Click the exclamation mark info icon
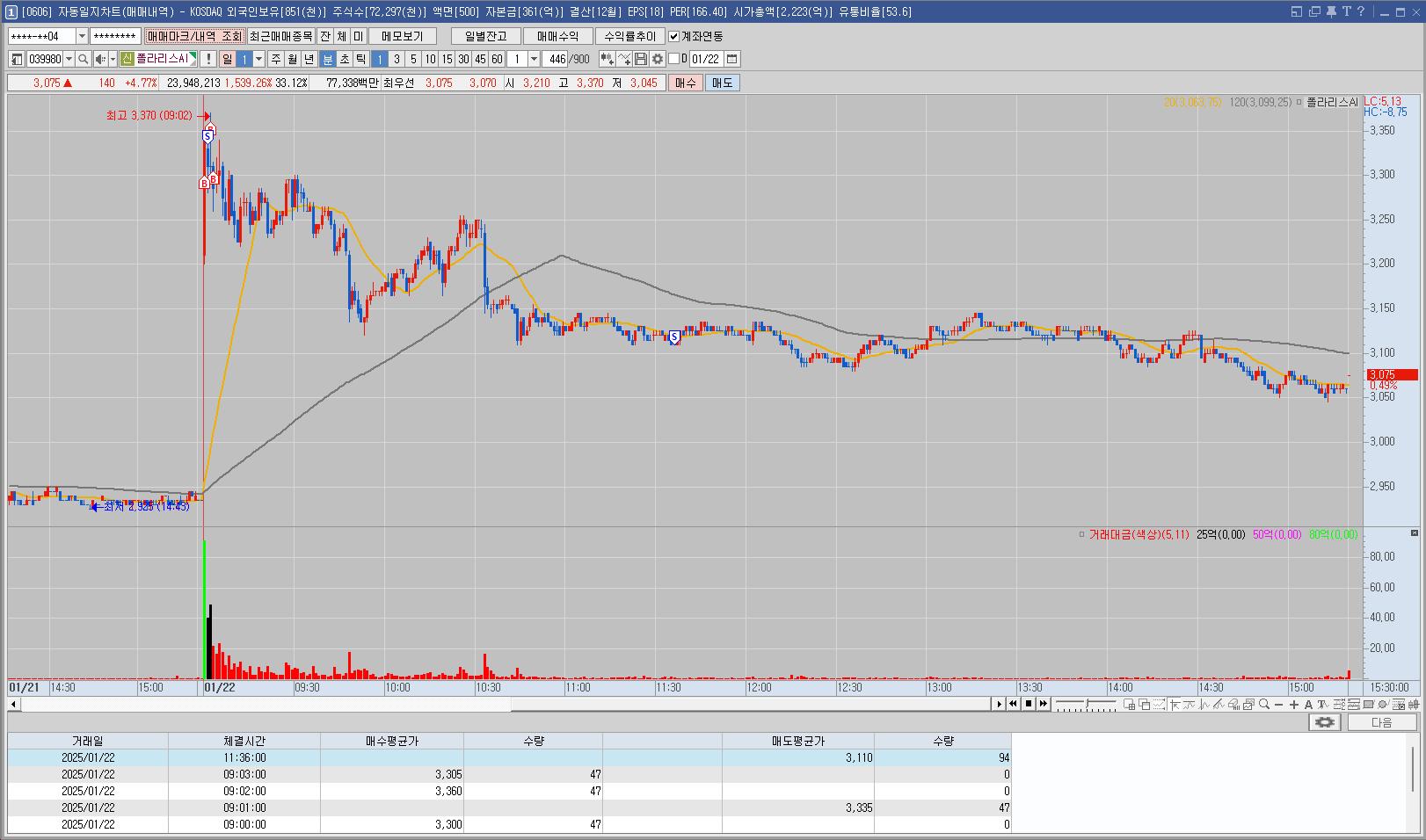 click(x=207, y=59)
